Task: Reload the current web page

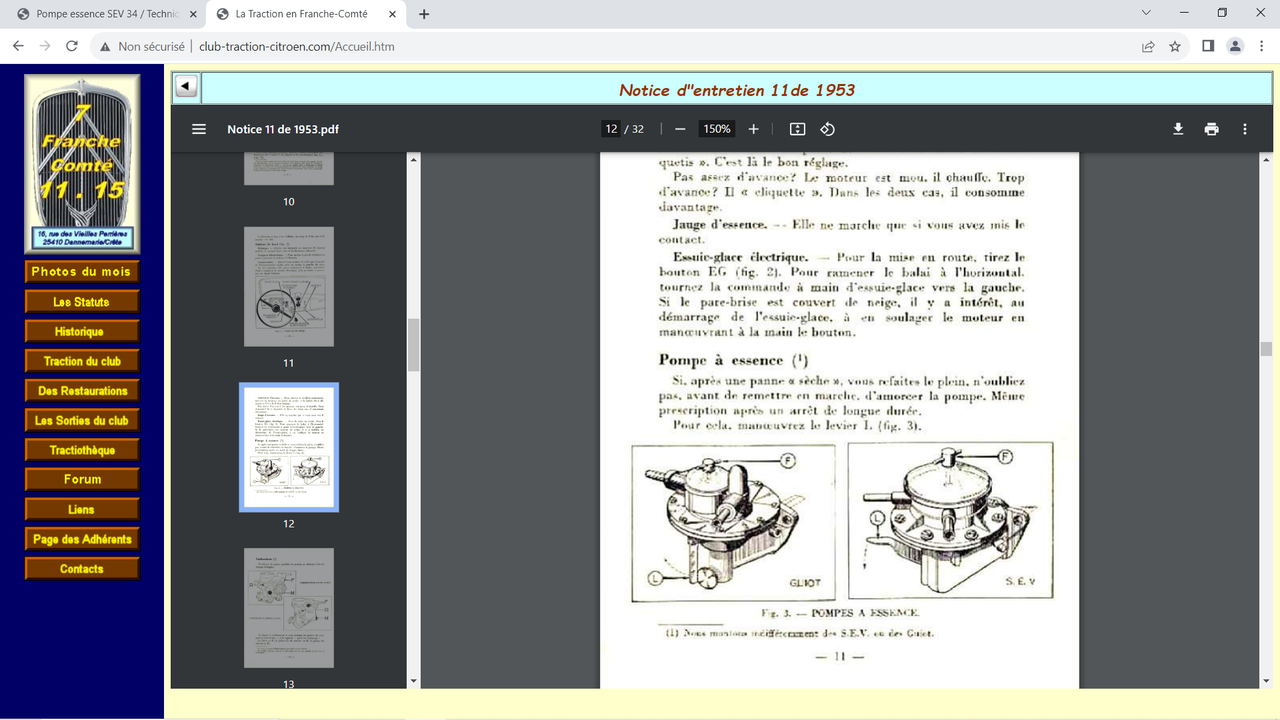Action: [72, 46]
